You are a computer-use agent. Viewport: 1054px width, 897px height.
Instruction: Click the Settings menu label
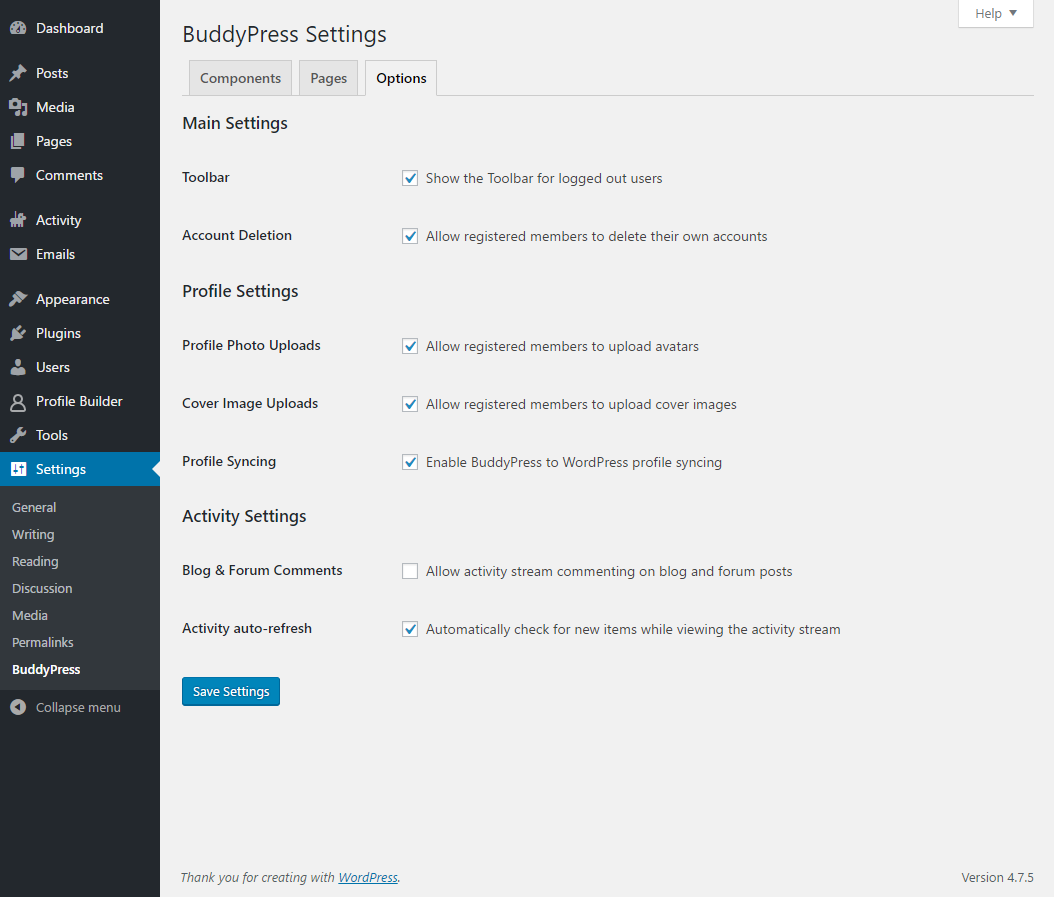click(x=60, y=469)
